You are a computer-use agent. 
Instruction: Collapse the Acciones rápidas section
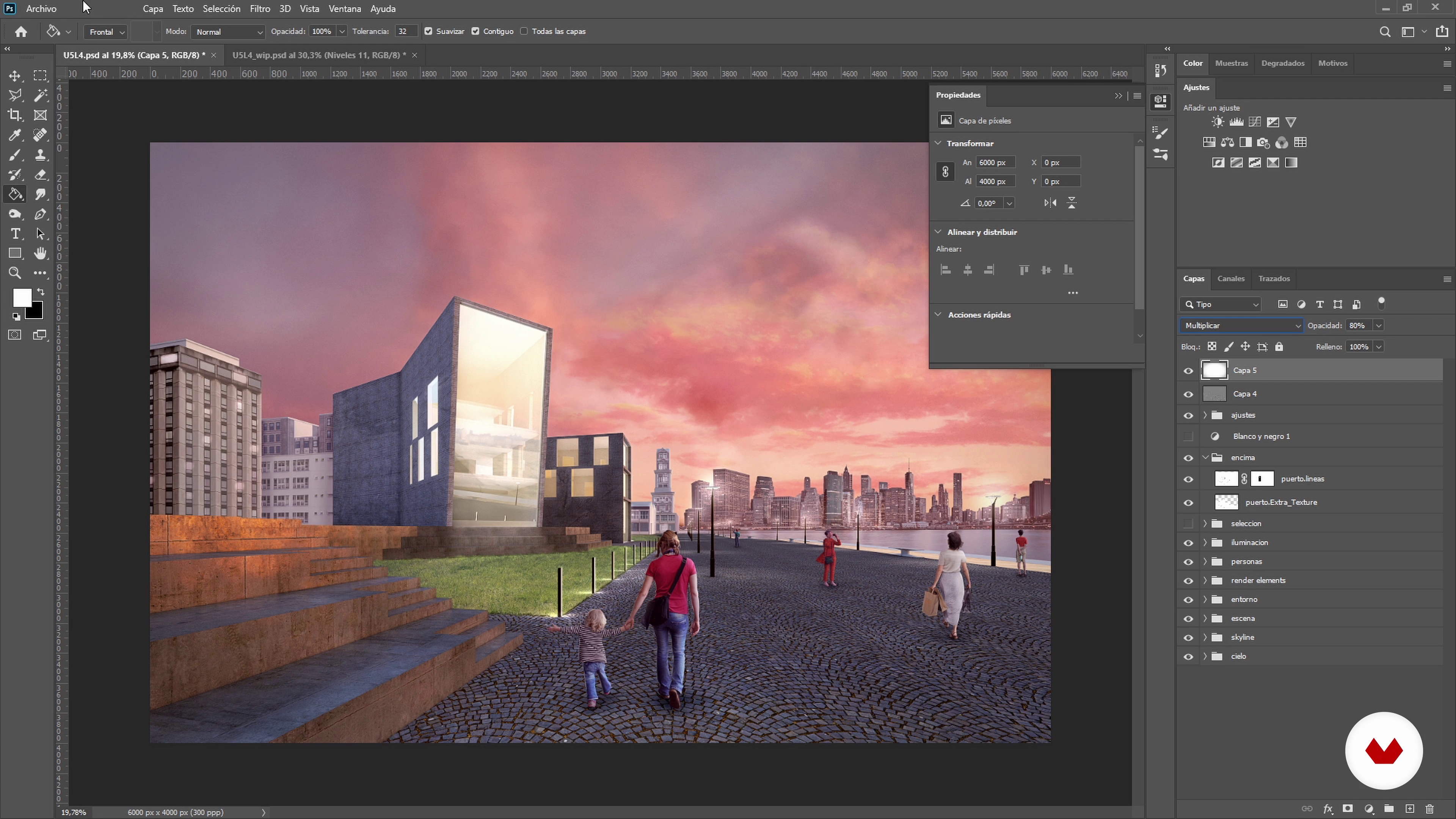(938, 314)
